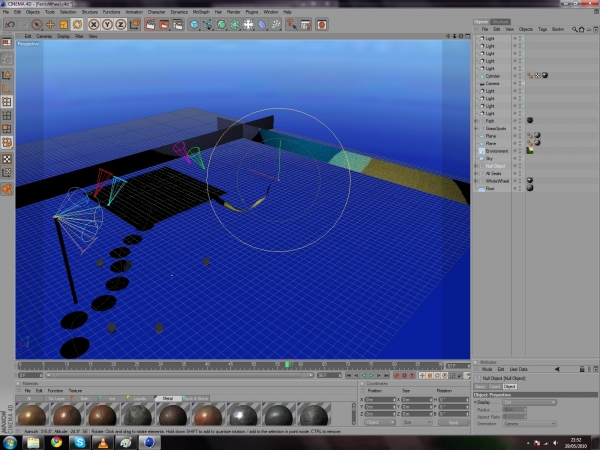
Task: Click the Environment object's texture tag
Action: [x=530, y=150]
